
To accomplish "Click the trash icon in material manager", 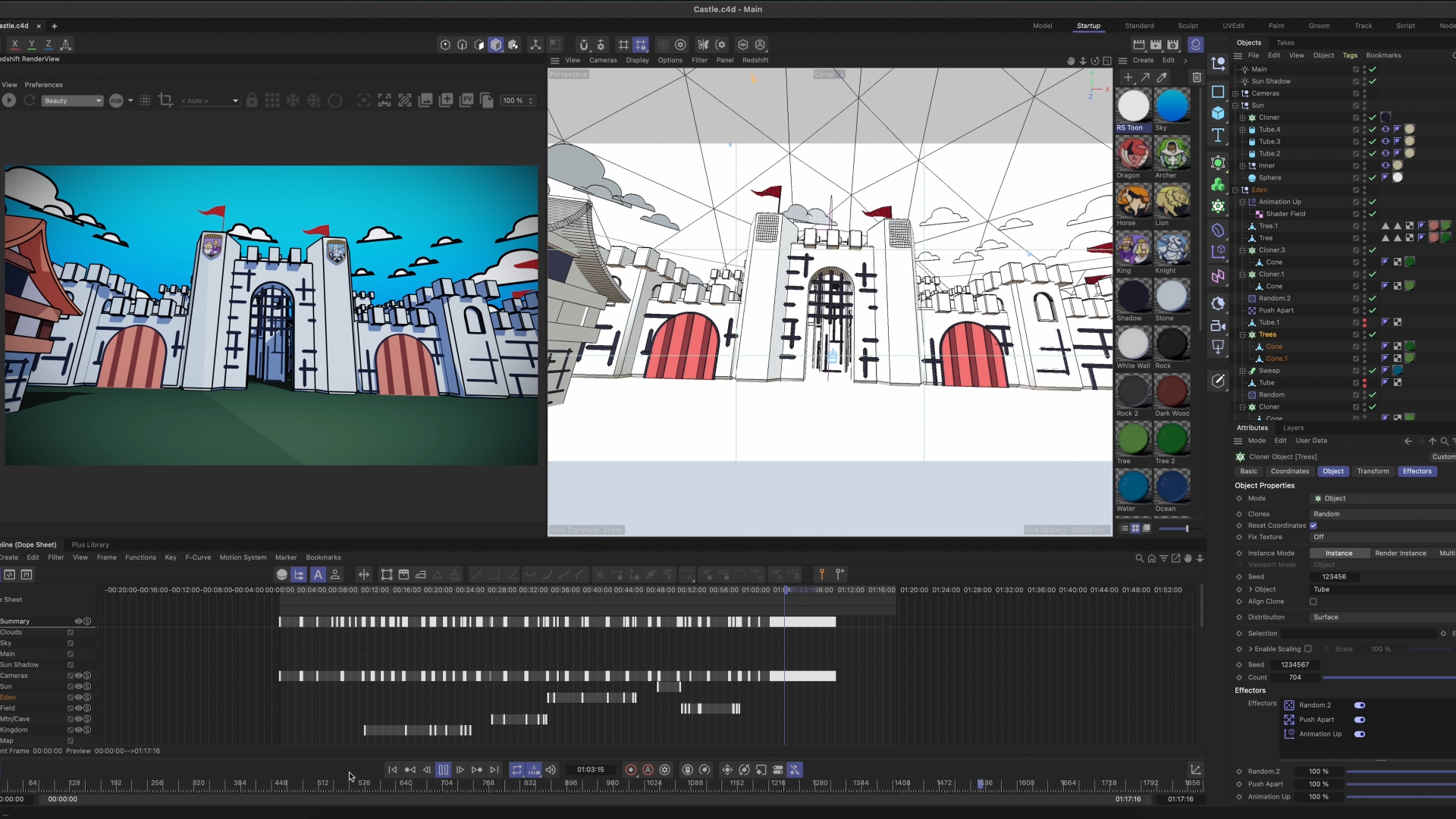I will pyautogui.click(x=1197, y=77).
